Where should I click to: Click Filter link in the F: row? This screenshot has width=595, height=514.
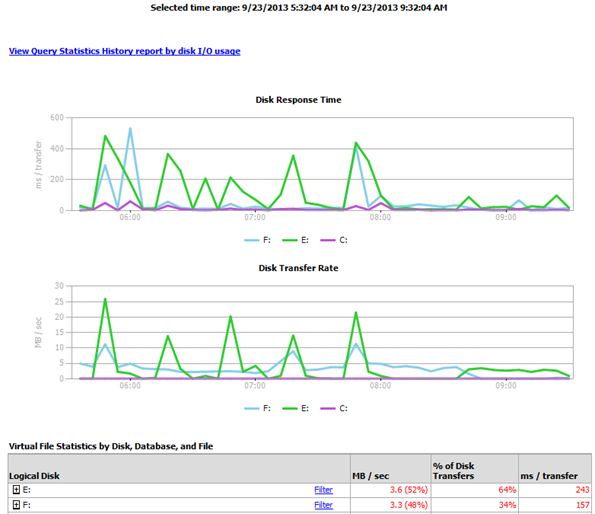tap(323, 505)
